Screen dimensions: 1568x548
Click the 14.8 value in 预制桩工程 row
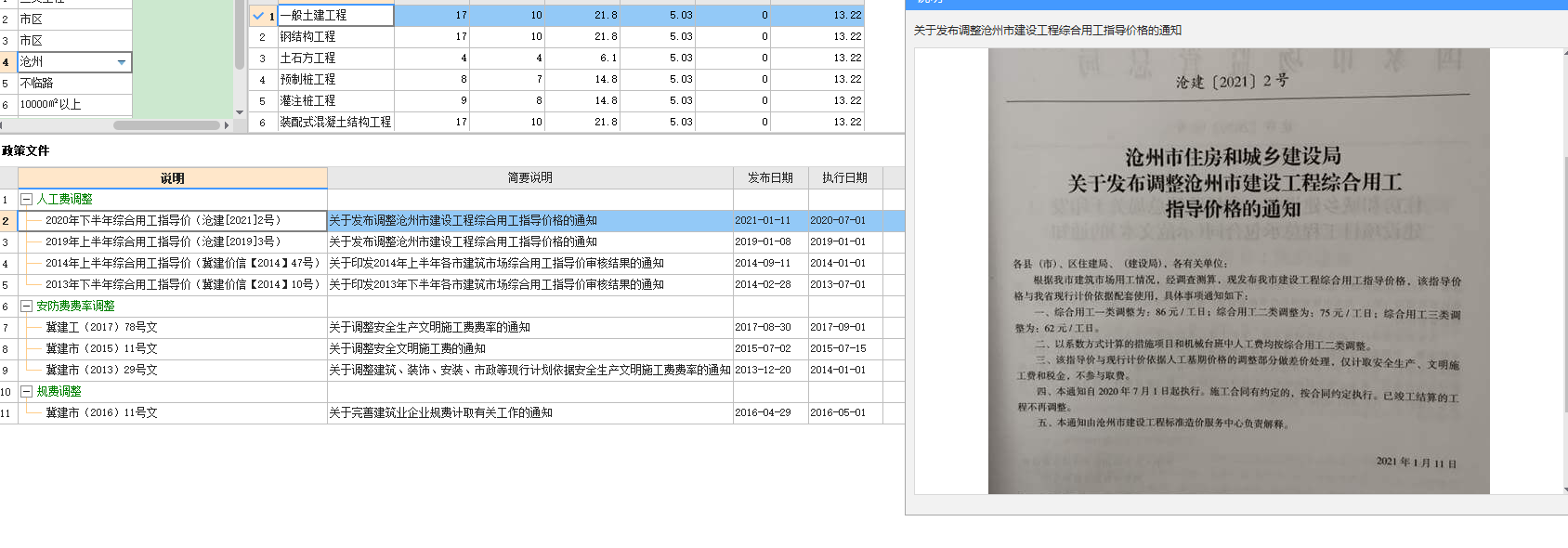(606, 79)
